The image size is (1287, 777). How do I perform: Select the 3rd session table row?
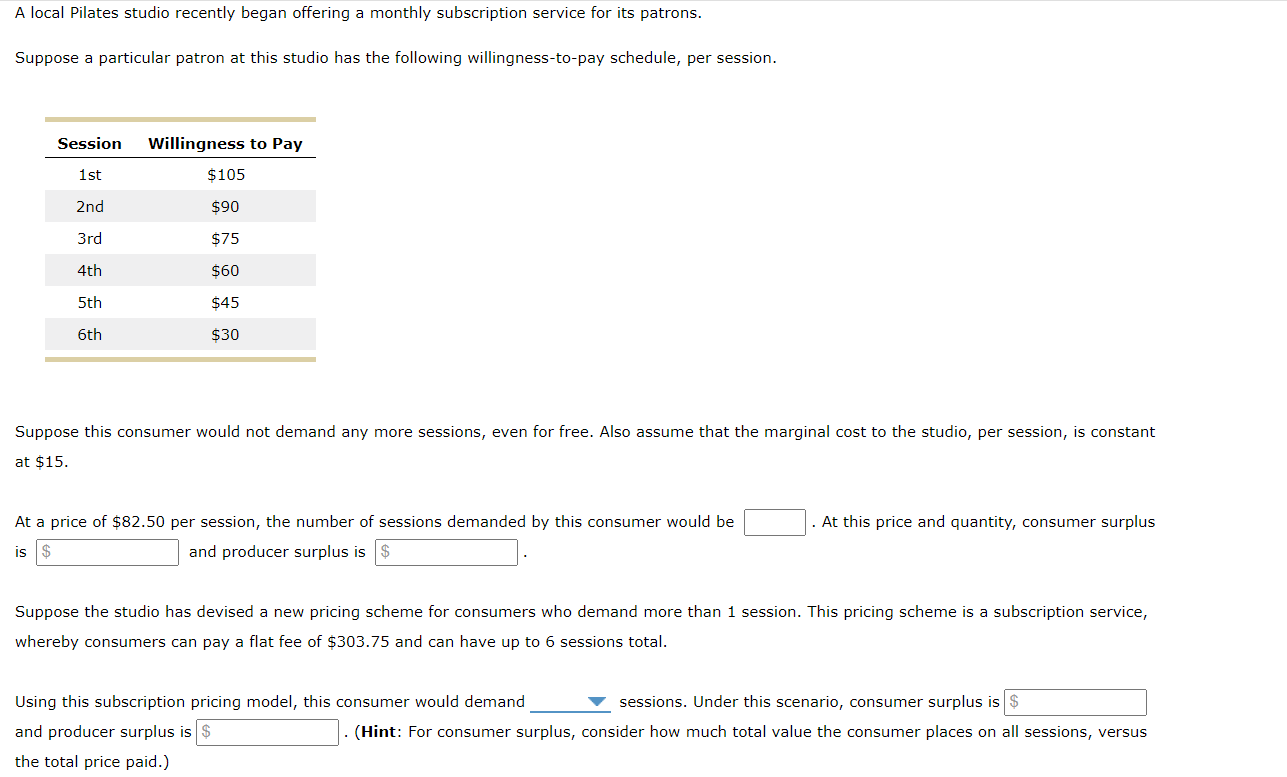click(x=180, y=238)
